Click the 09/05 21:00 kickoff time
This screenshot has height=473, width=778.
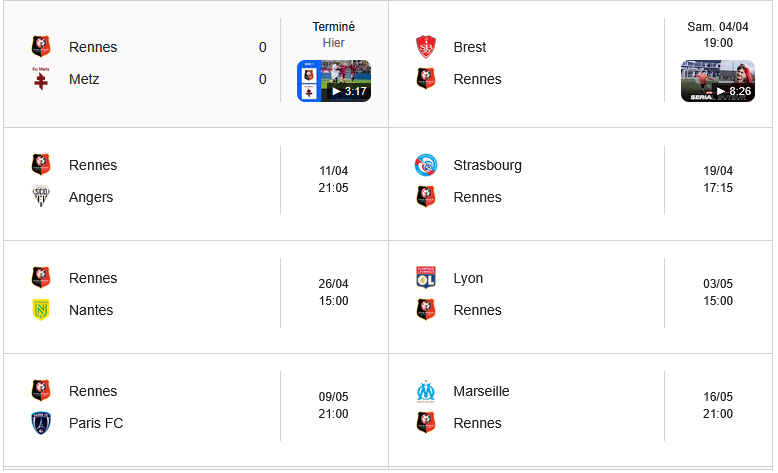[x=334, y=405]
